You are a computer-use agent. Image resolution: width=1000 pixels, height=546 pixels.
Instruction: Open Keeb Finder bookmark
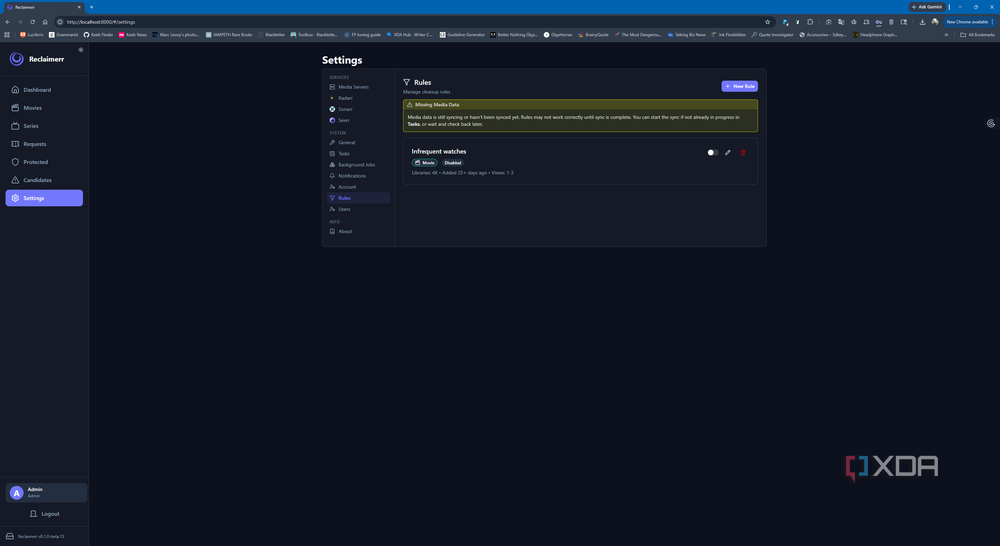[x=98, y=34]
